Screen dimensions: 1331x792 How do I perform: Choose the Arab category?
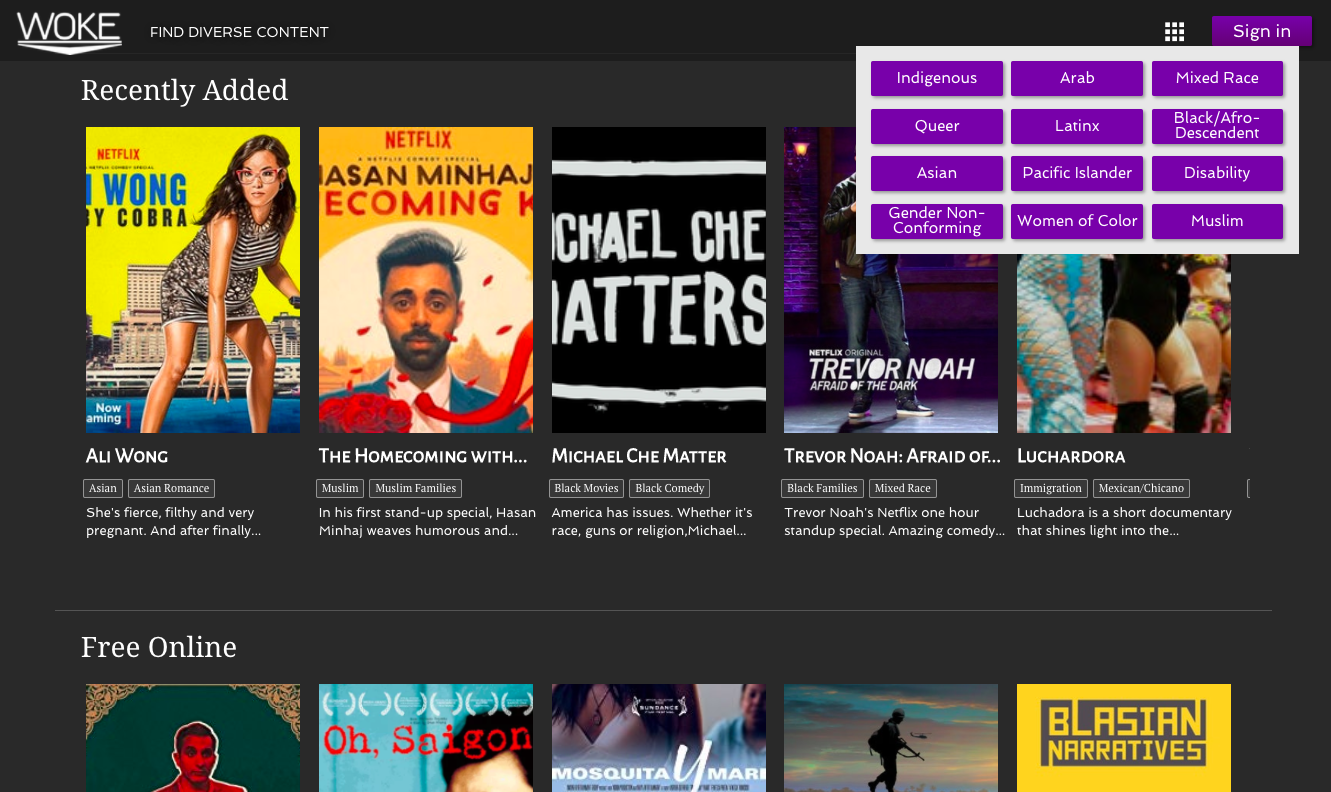(1077, 78)
